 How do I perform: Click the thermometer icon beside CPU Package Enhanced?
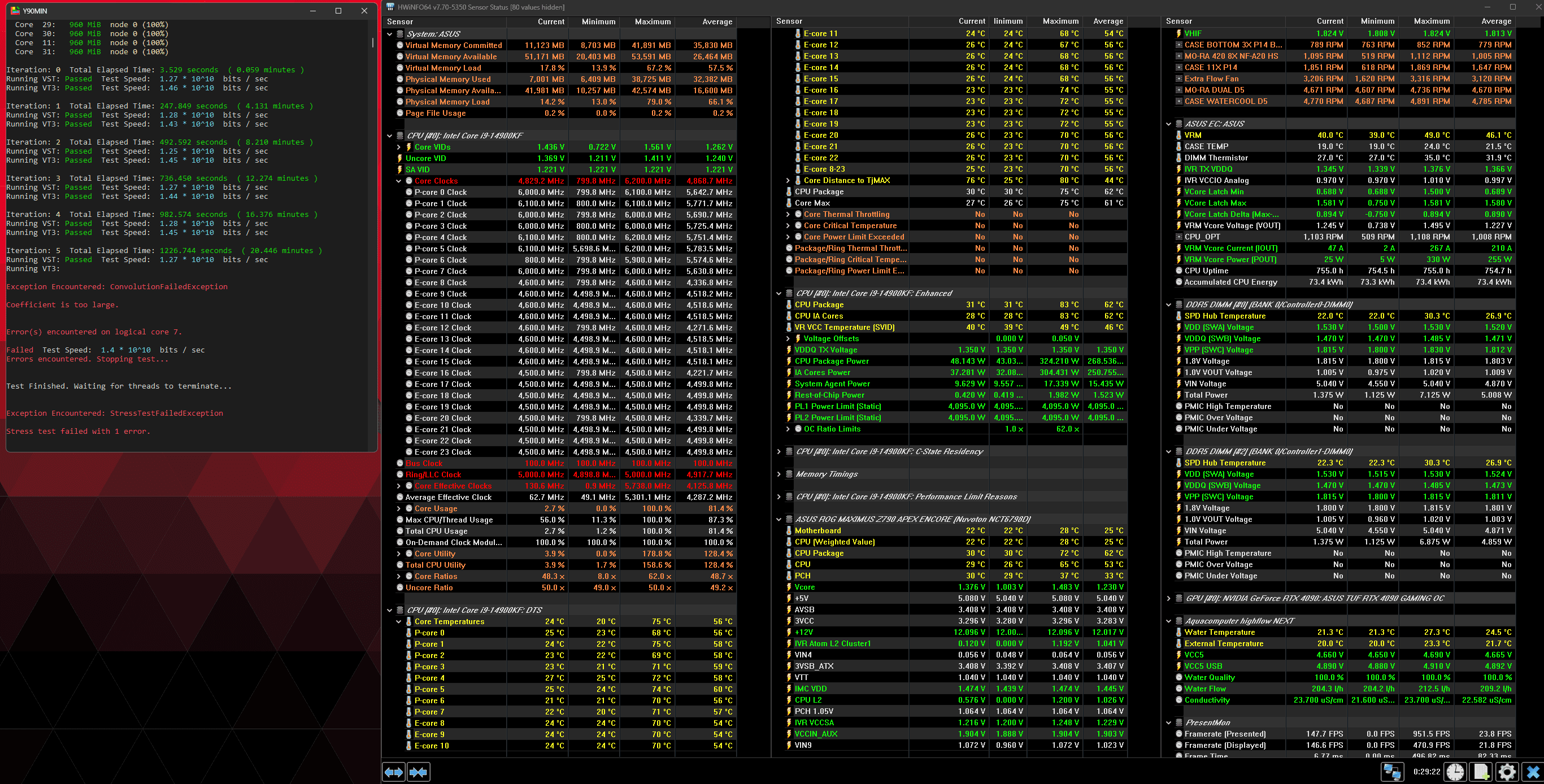click(789, 304)
